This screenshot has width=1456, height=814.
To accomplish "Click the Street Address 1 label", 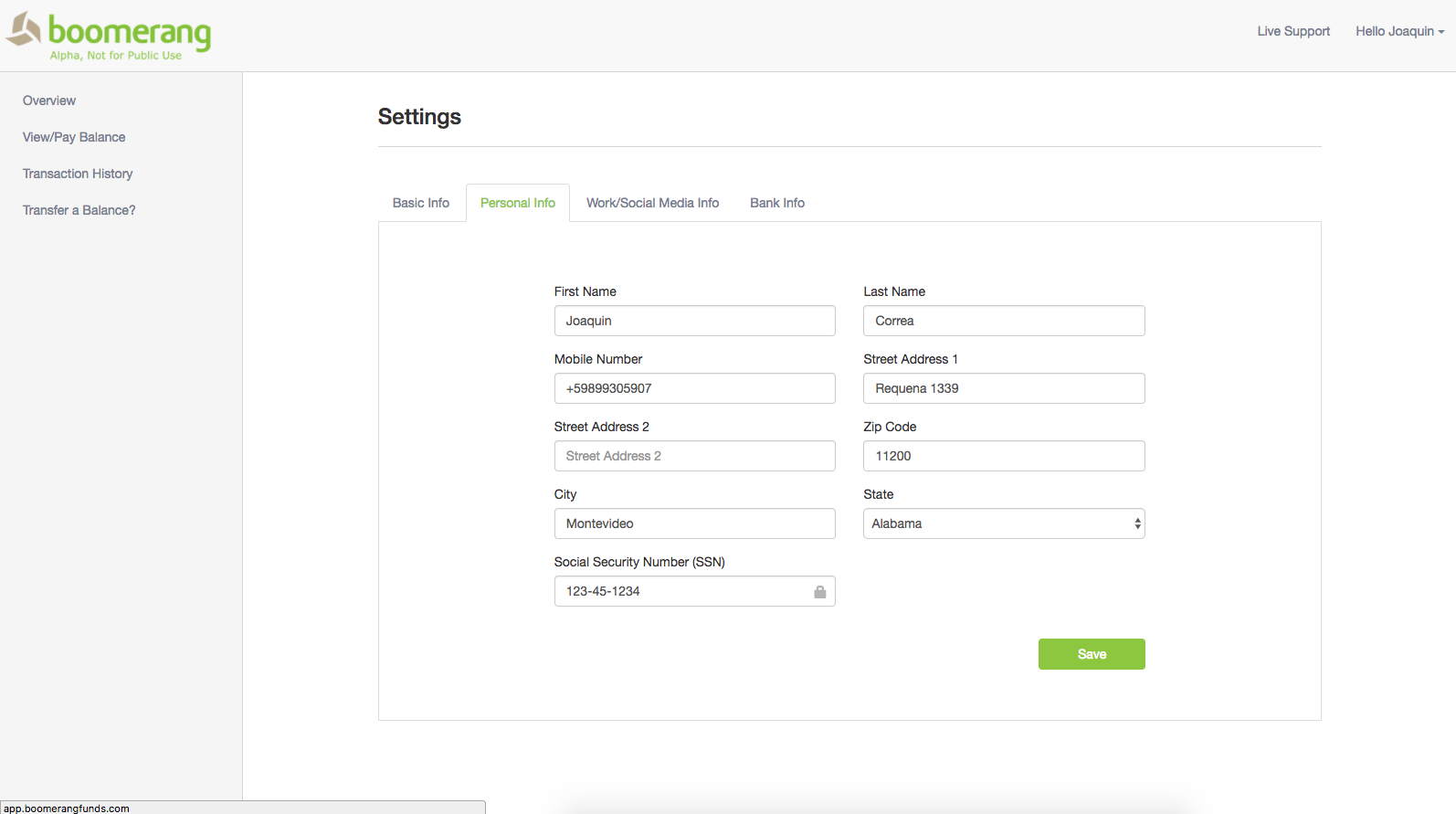I will (911, 359).
